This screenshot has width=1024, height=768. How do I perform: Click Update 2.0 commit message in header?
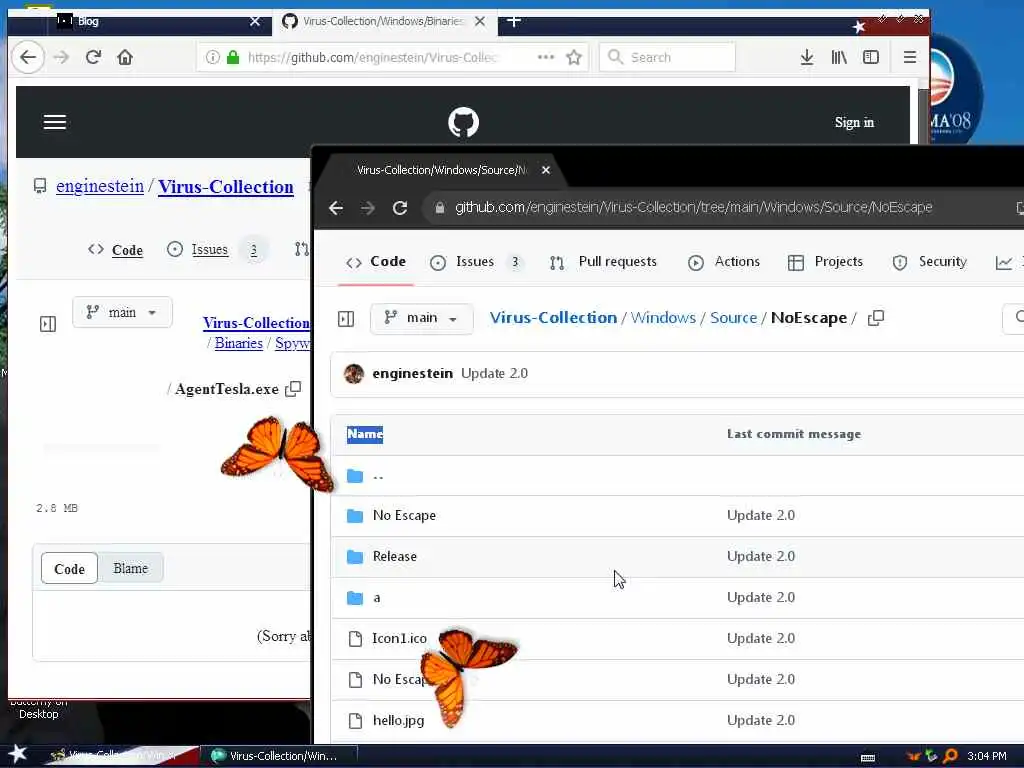(x=494, y=374)
